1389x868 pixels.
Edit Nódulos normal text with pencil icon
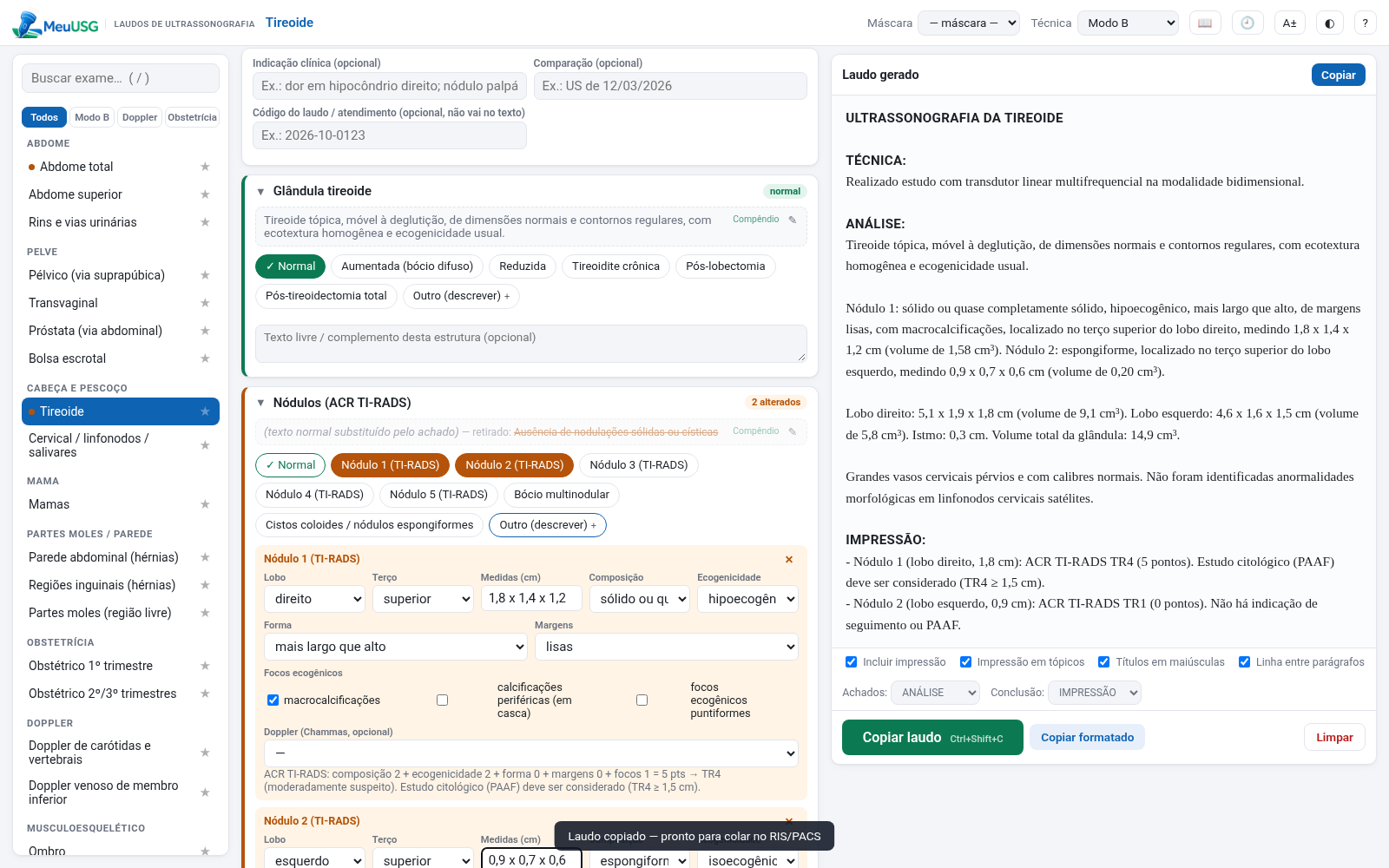pyautogui.click(x=793, y=431)
